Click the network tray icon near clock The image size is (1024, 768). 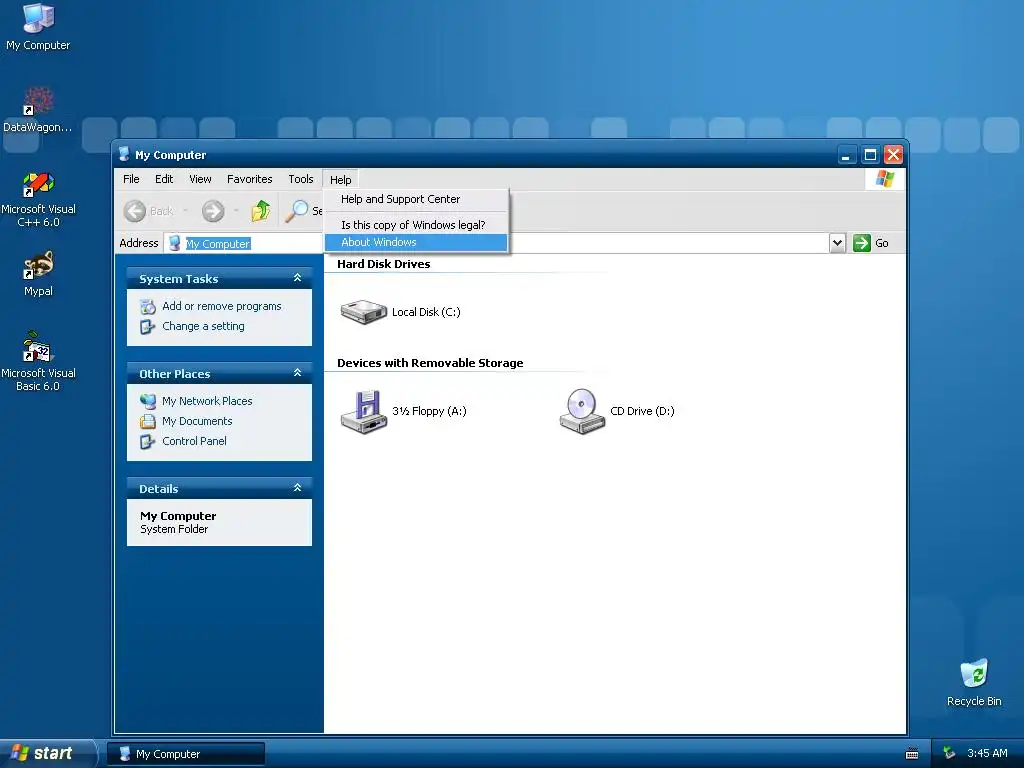[x=949, y=754]
